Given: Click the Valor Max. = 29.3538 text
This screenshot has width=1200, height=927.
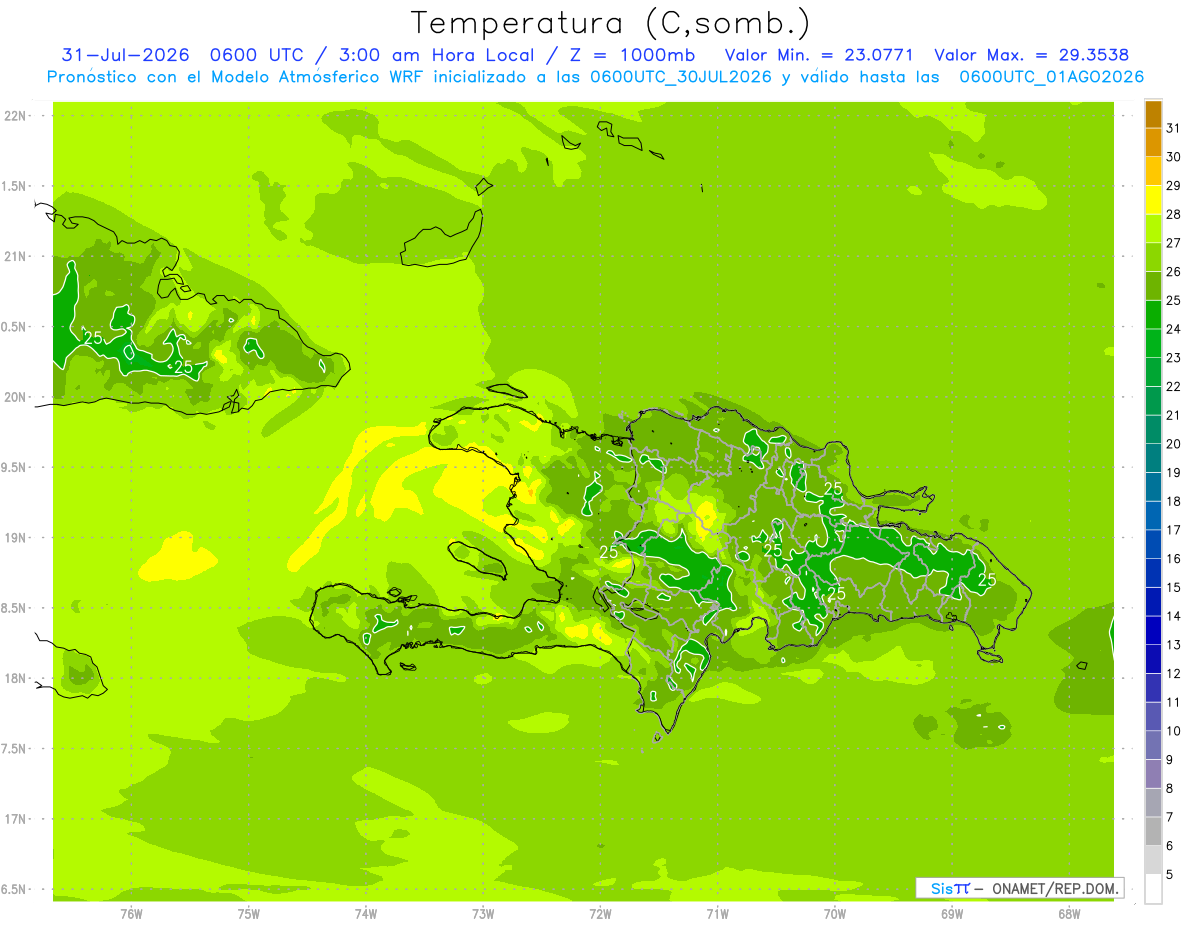Looking at the screenshot, I should coord(1031,55).
